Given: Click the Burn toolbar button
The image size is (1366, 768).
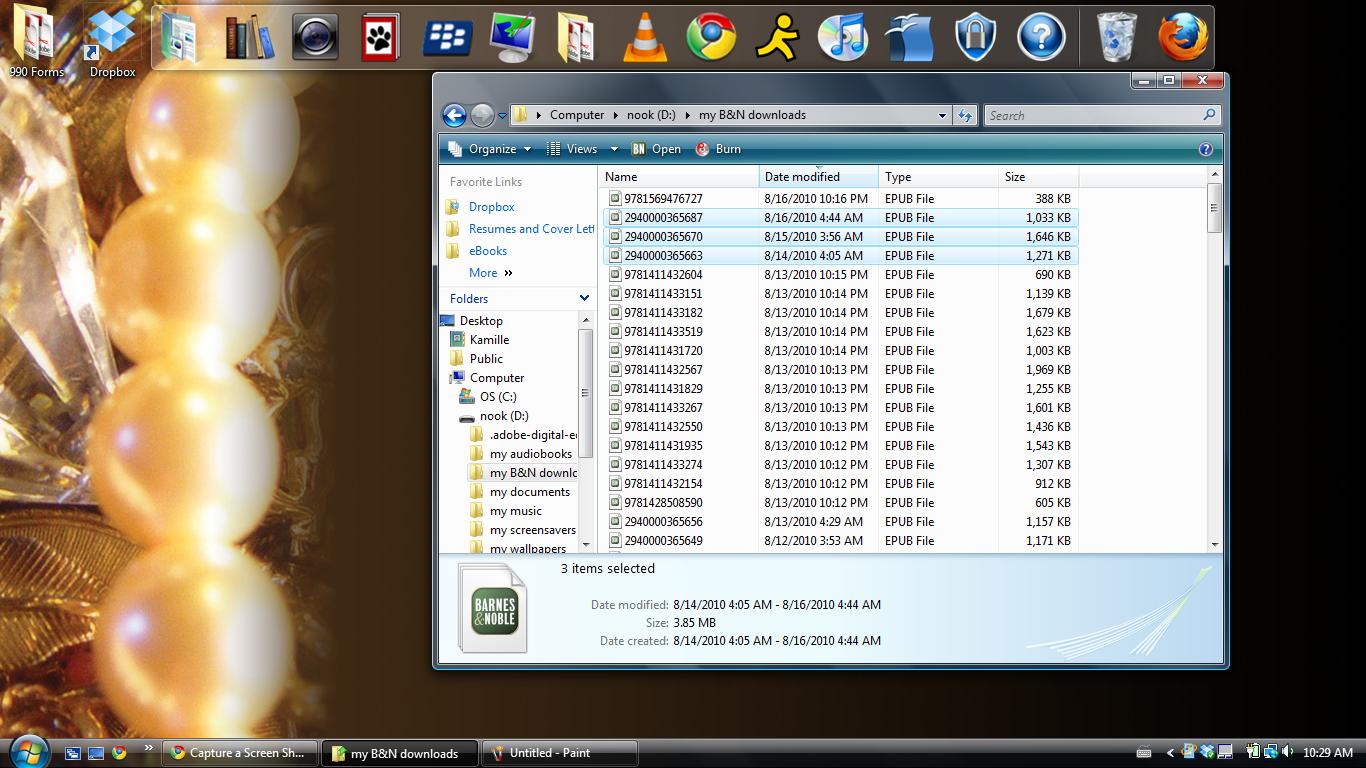Looking at the screenshot, I should point(718,149).
